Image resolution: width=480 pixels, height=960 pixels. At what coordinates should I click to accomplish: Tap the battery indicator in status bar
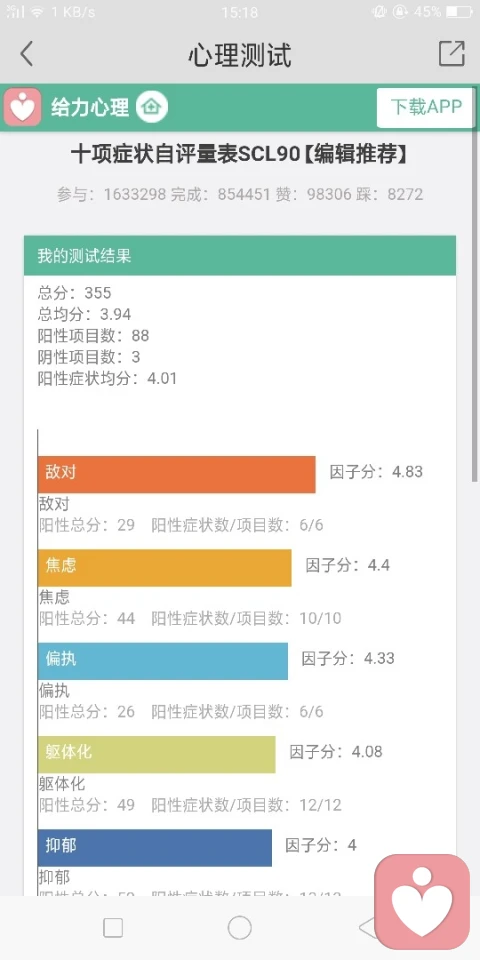click(459, 12)
